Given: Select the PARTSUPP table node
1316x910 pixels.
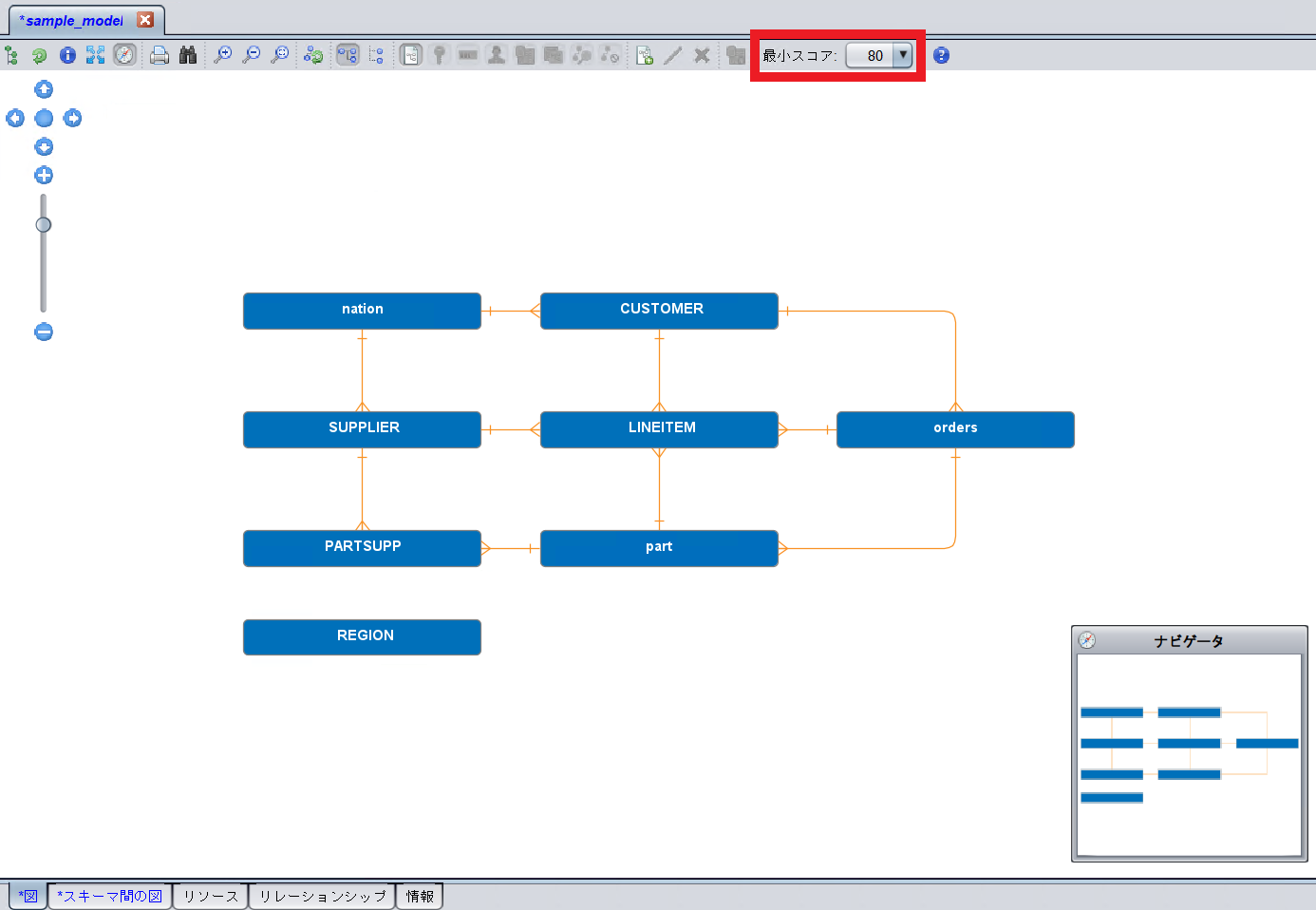Looking at the screenshot, I should [362, 548].
